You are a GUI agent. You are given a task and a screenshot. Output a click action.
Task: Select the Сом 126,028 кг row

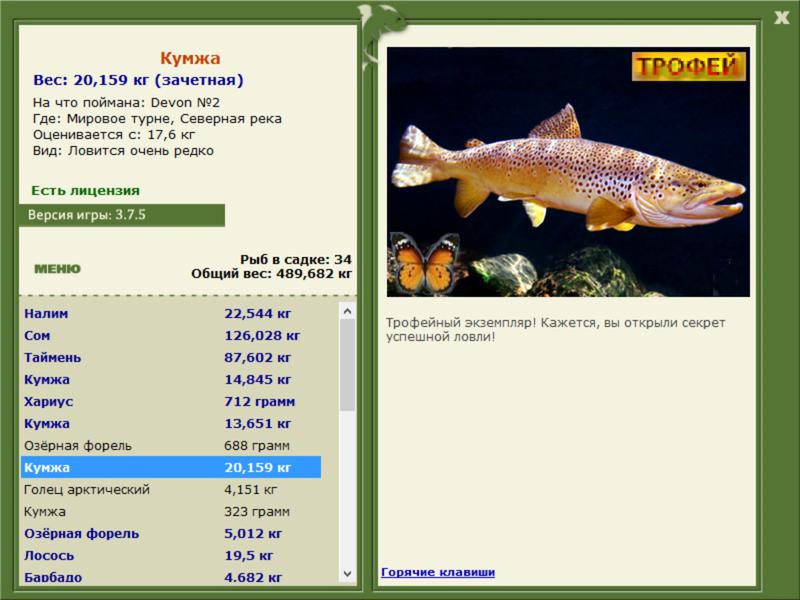[171, 336]
